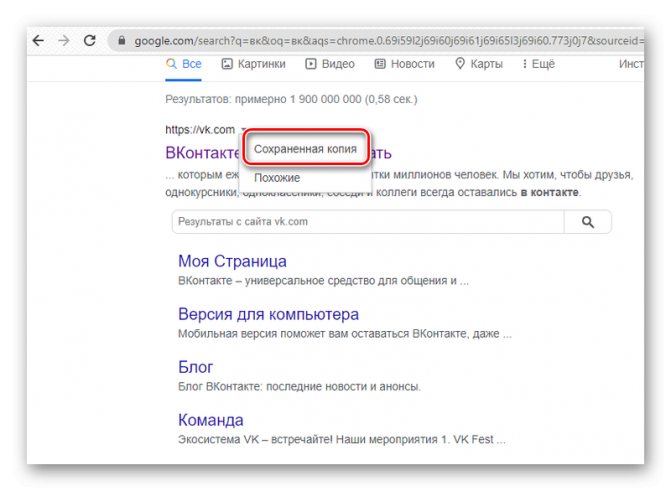Reload the page with the refresh icon
The height and width of the screenshot is (491, 671).
pos(89,41)
